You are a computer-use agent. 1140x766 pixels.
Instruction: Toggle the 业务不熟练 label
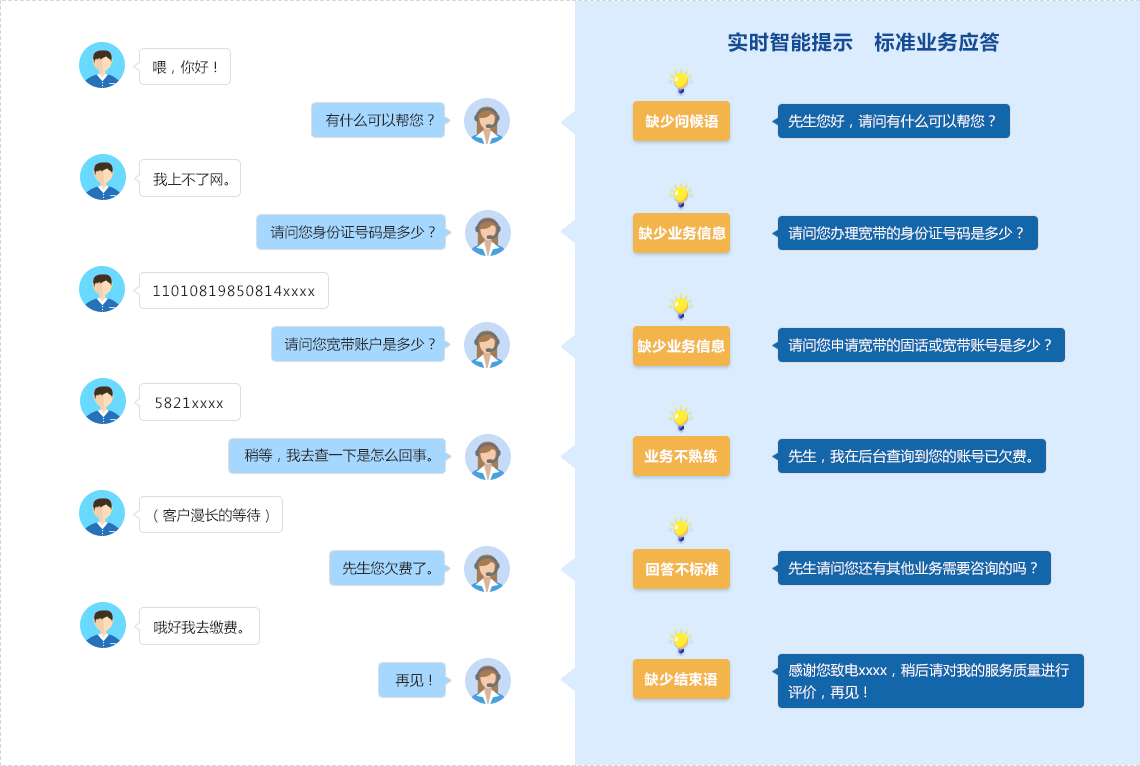(681, 456)
